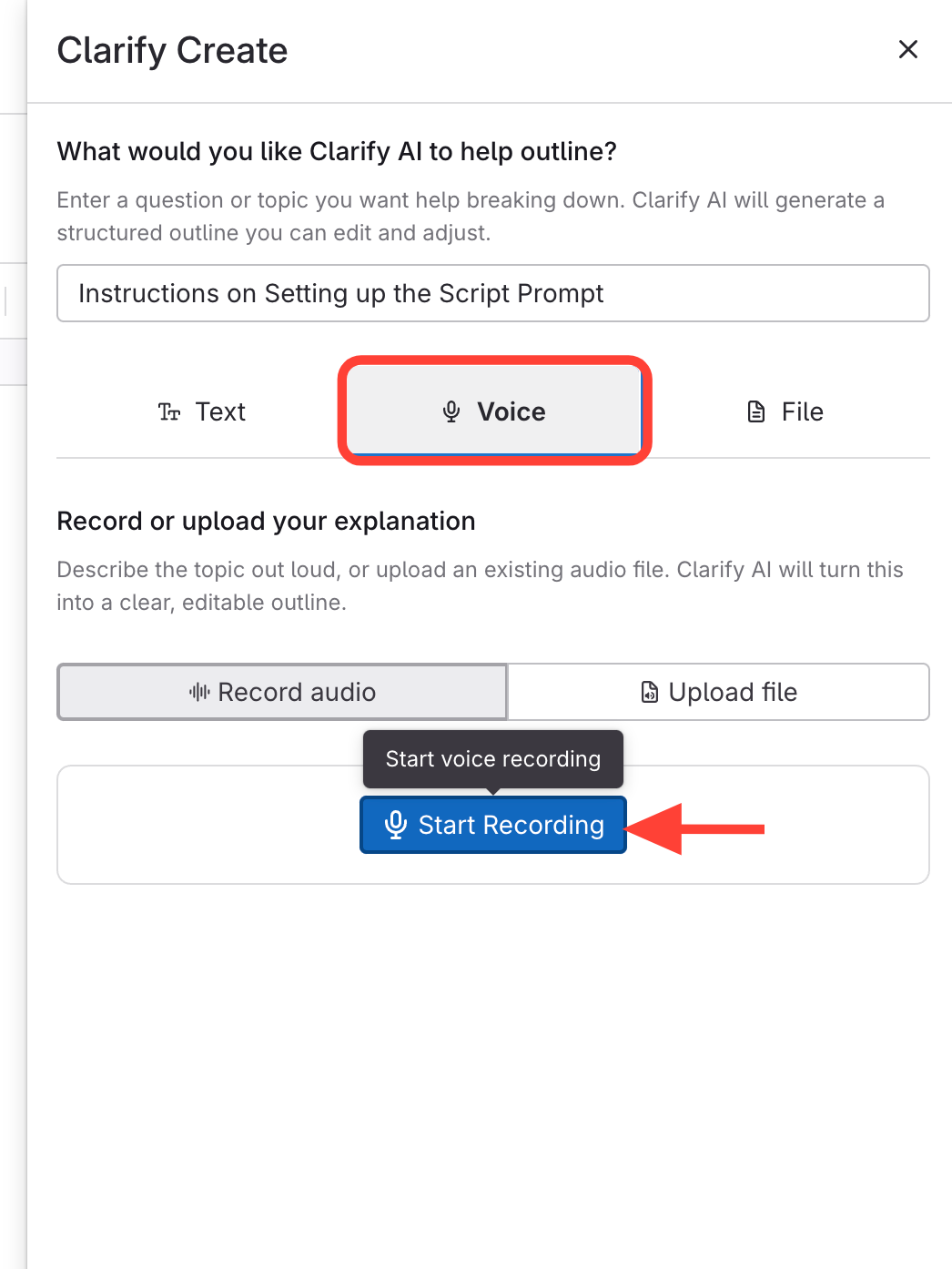Click the text type icon beside Text

tap(169, 412)
